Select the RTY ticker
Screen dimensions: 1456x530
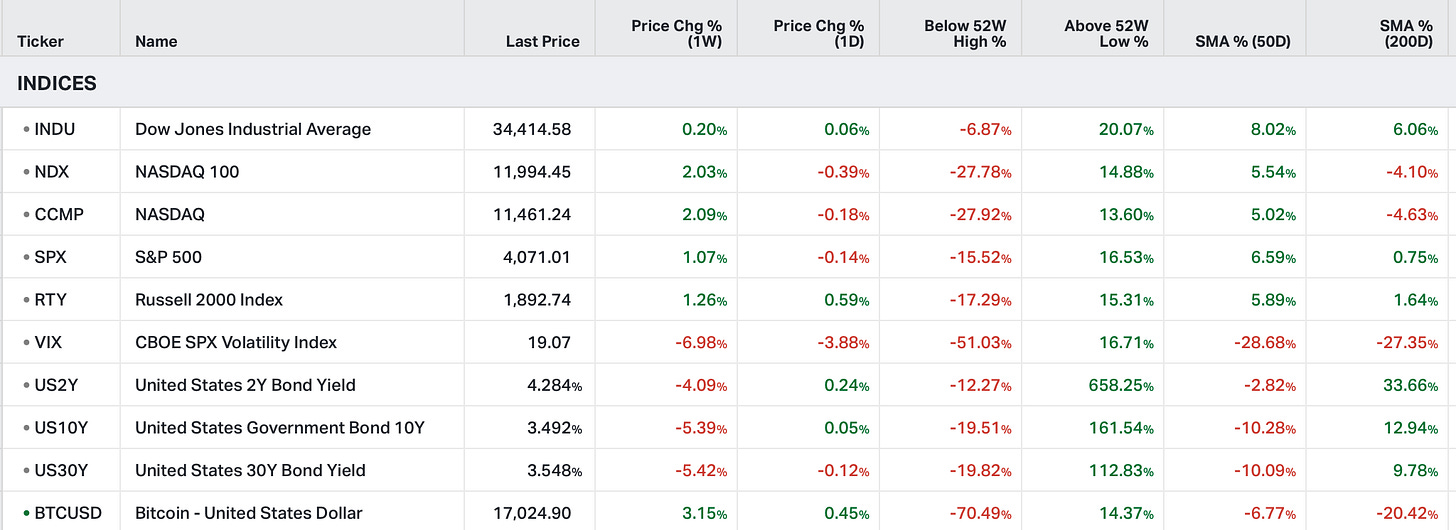(x=50, y=300)
